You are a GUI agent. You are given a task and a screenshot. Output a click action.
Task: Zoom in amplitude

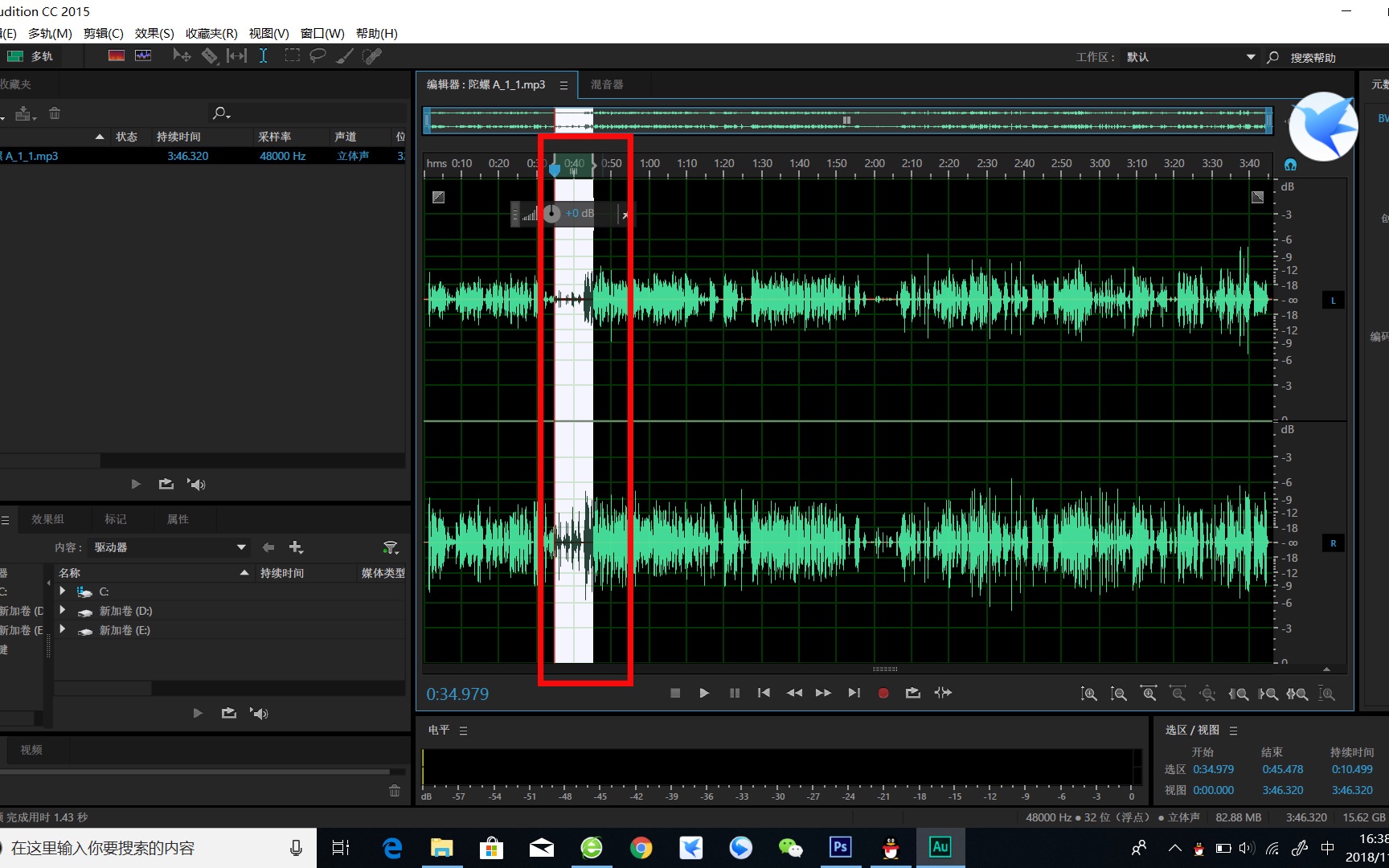coord(1088,694)
